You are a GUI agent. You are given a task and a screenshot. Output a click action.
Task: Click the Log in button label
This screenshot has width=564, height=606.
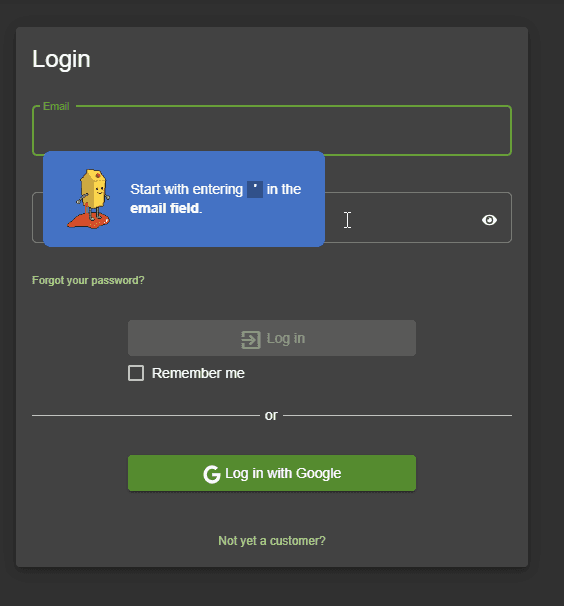click(x=286, y=338)
